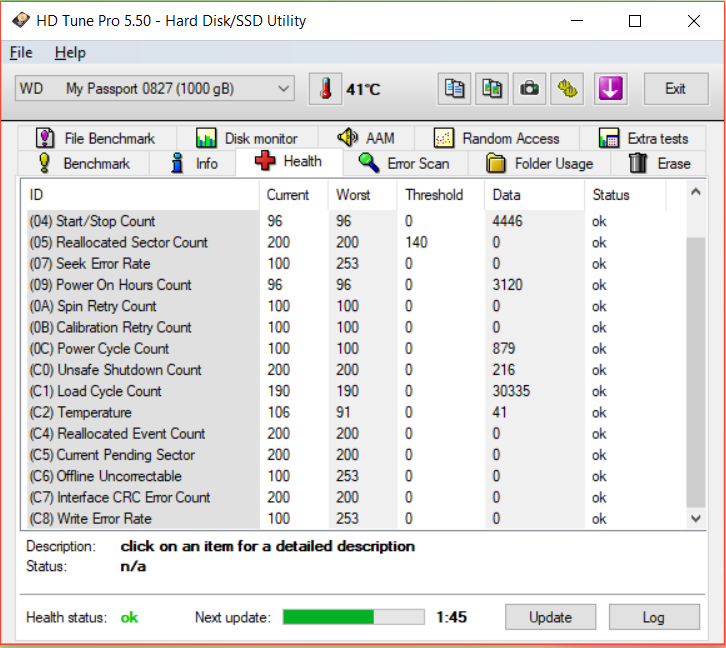
Task: Switch to the Benchmark tab
Action: click(84, 163)
